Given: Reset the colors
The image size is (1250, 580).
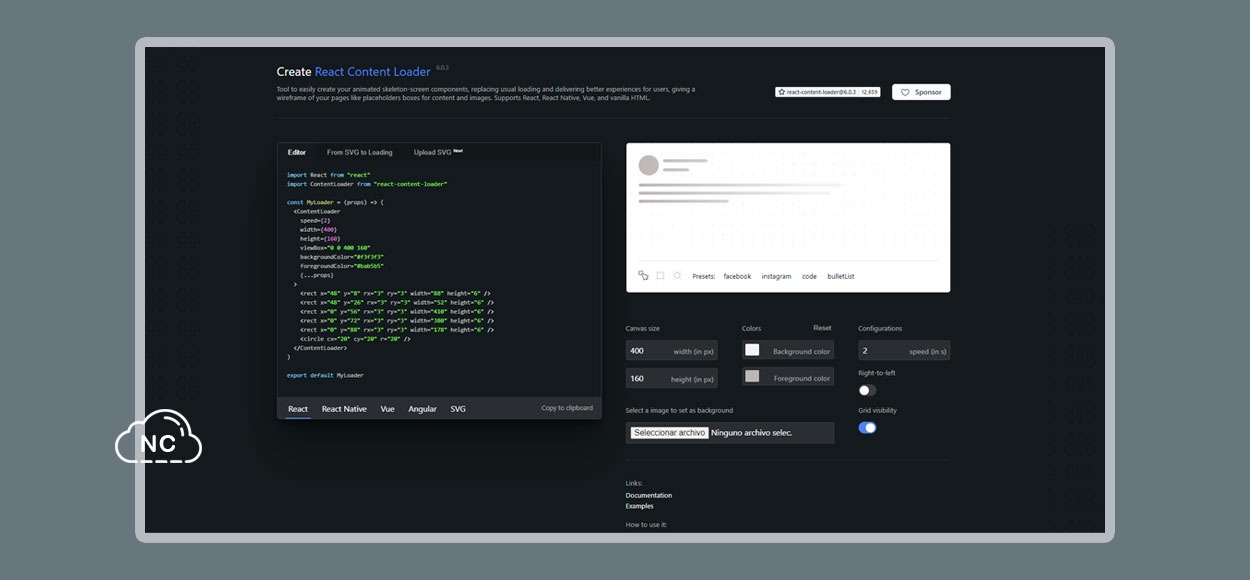Looking at the screenshot, I should coord(822,328).
